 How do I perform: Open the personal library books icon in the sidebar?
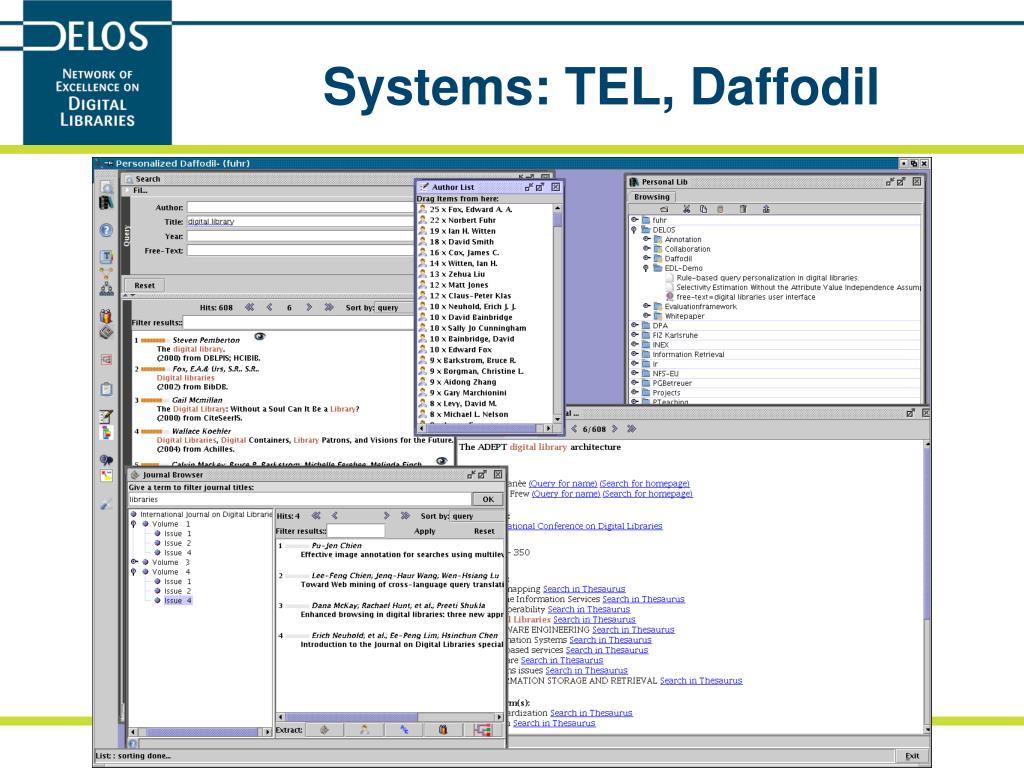click(x=106, y=203)
